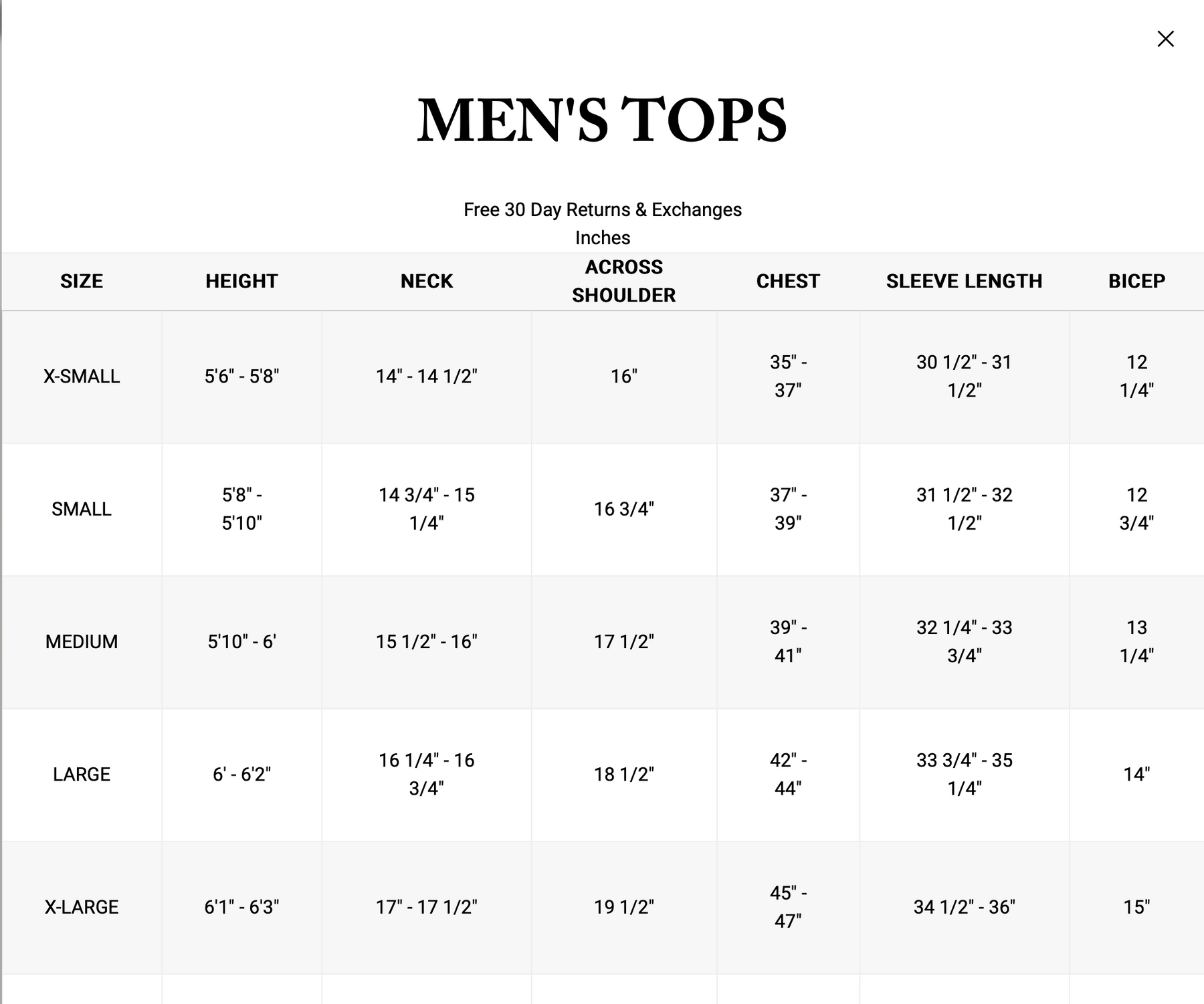Image resolution: width=1204 pixels, height=1004 pixels.
Task: Close the Men's Tops size chart
Action: (1165, 39)
